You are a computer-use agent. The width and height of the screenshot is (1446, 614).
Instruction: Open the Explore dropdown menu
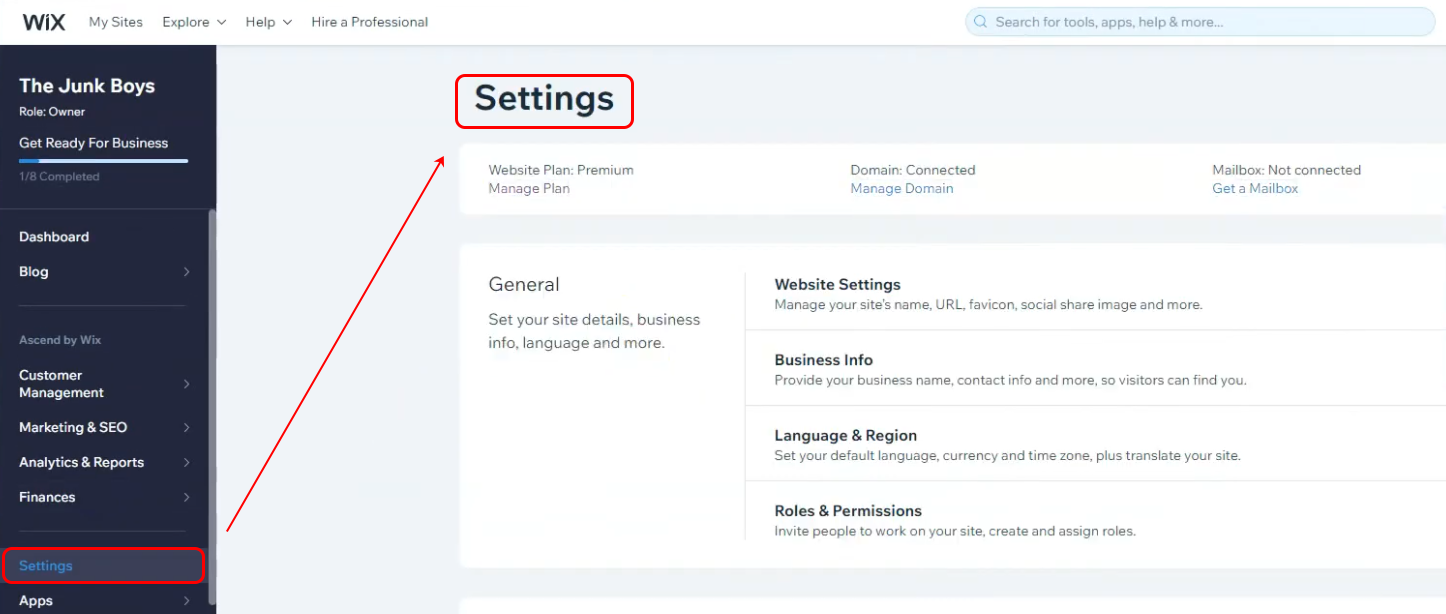[x=194, y=22]
